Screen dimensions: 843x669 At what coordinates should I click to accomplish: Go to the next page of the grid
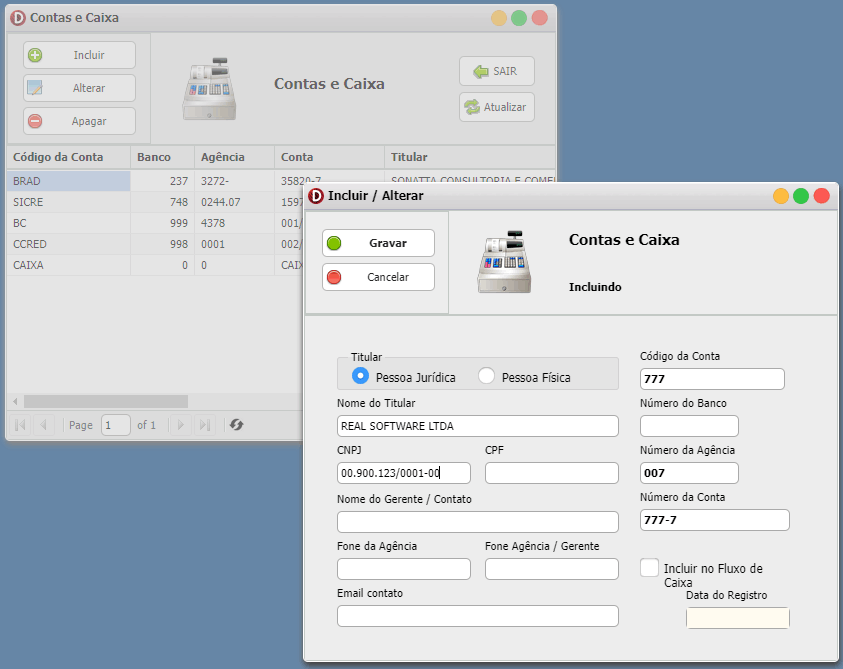(x=181, y=425)
